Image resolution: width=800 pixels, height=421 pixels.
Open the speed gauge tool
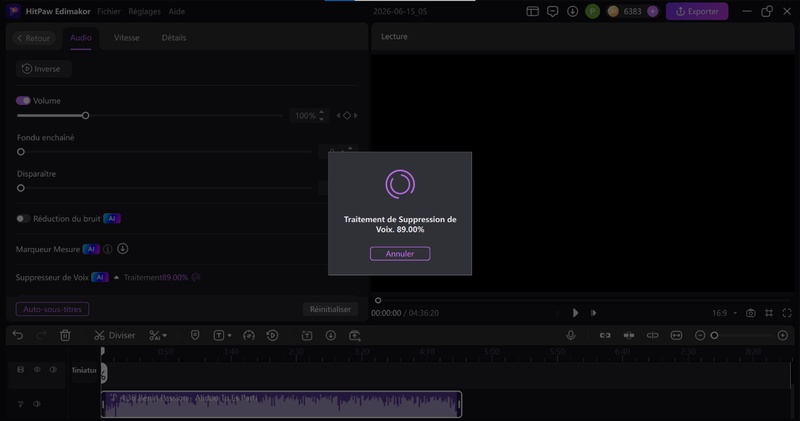click(249, 335)
